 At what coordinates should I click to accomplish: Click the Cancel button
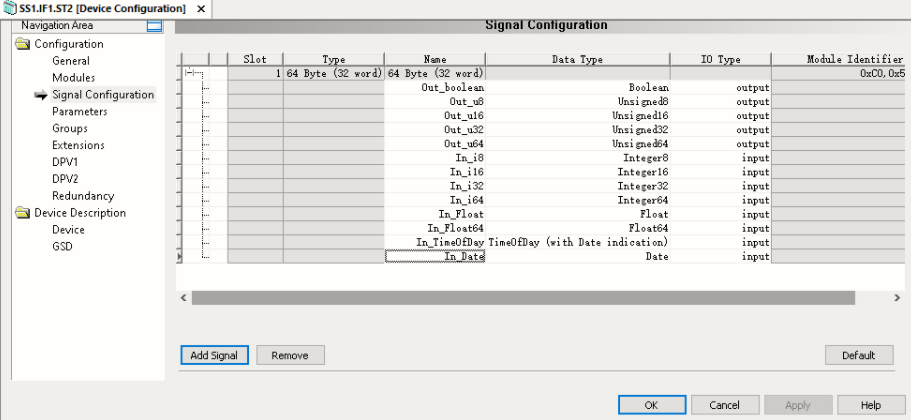tap(725, 405)
